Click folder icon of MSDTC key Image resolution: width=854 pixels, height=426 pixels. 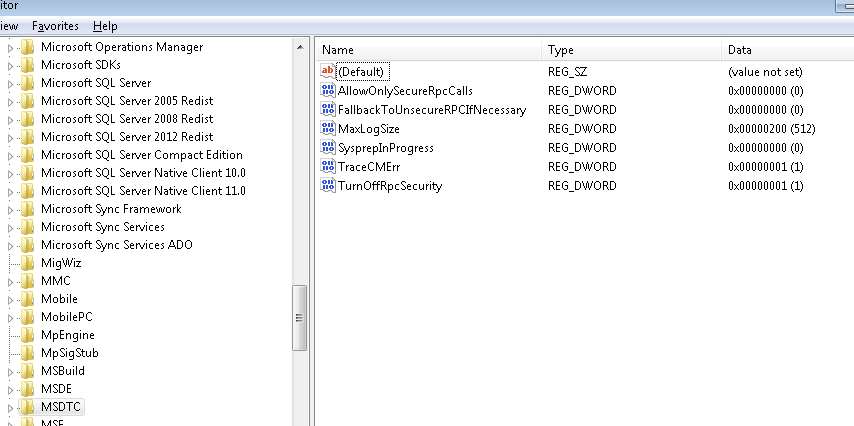27,406
